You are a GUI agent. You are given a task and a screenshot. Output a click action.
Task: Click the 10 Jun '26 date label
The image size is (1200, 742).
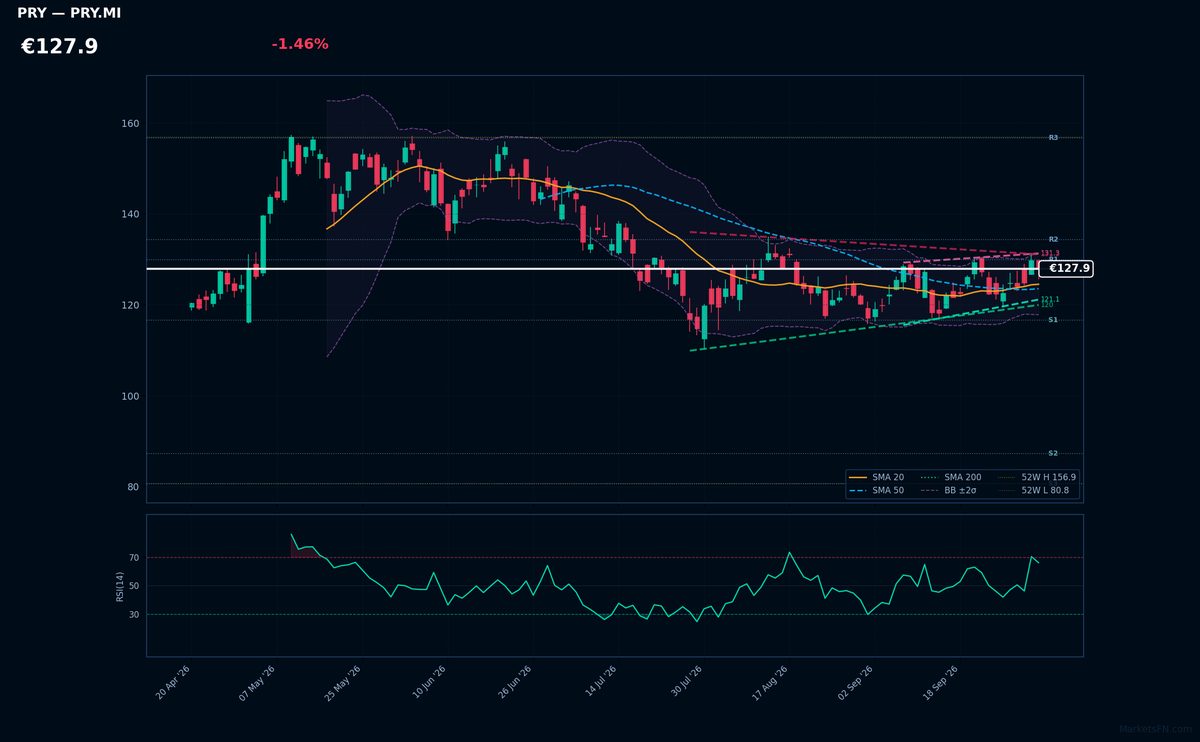pos(429,682)
